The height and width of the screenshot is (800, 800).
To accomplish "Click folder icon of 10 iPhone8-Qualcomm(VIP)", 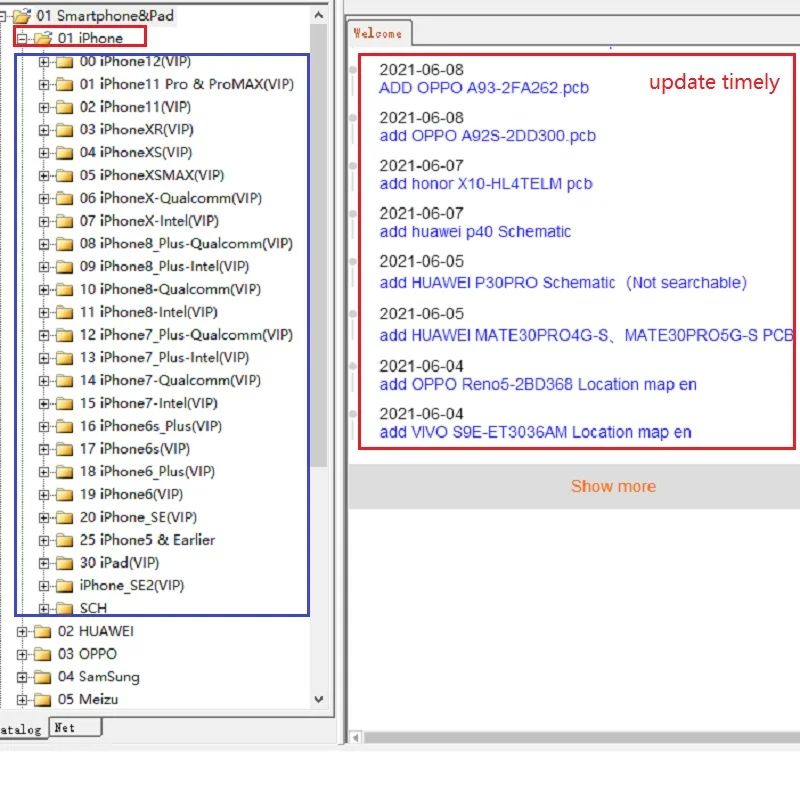I will [64, 290].
